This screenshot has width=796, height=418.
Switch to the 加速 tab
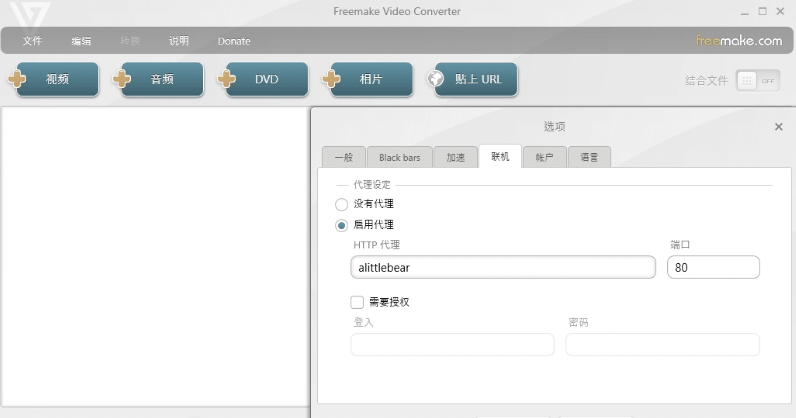click(x=455, y=157)
